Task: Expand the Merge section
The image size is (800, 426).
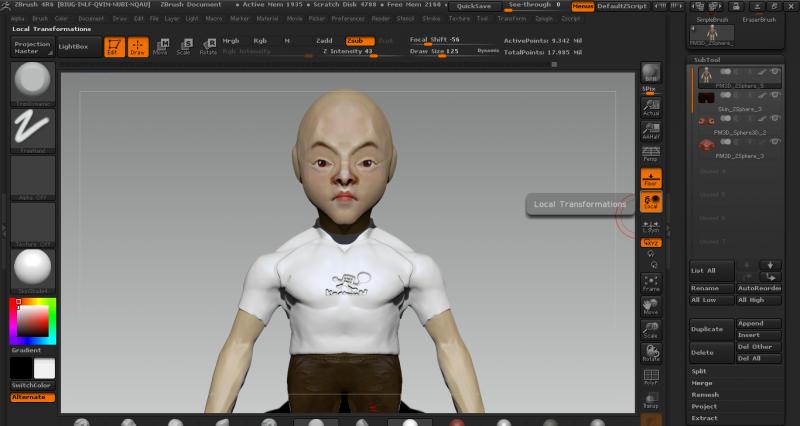Action: click(702, 383)
